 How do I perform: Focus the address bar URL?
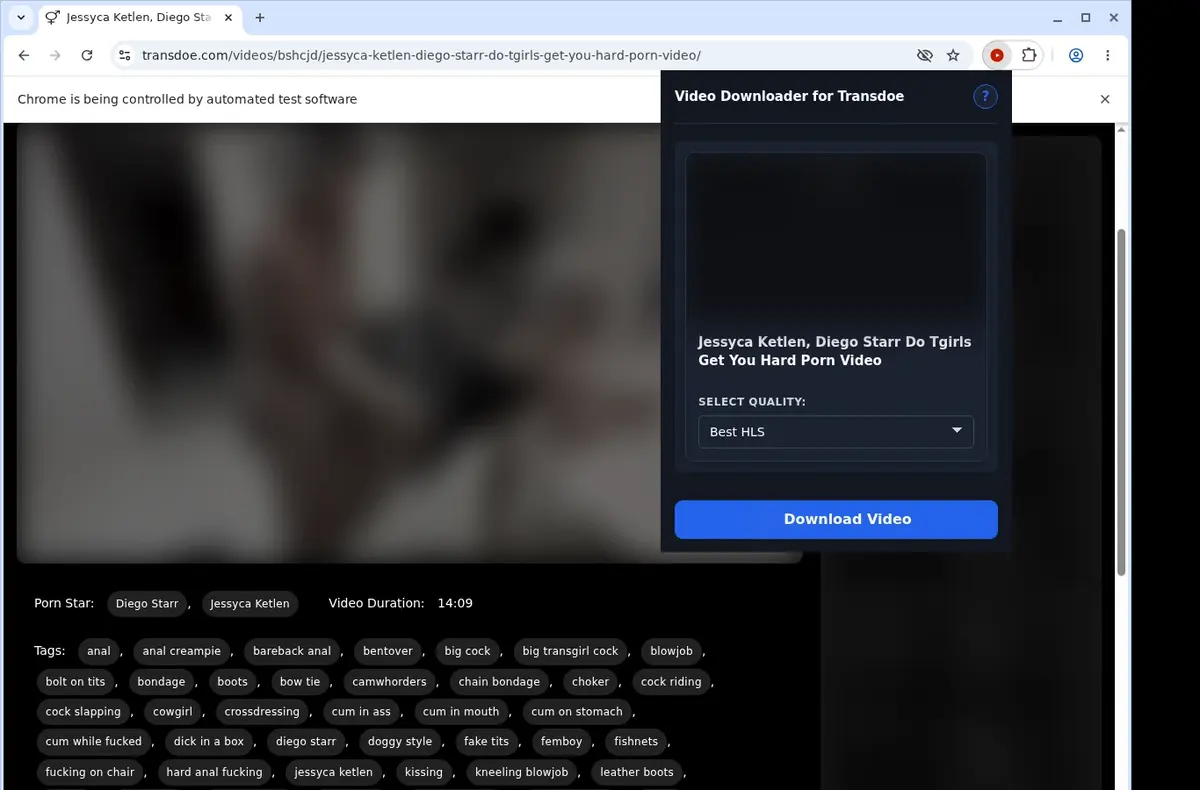421,56
